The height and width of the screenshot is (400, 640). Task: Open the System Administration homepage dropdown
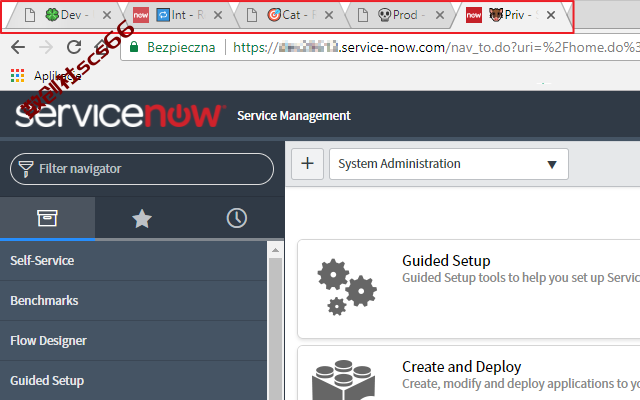tap(449, 164)
